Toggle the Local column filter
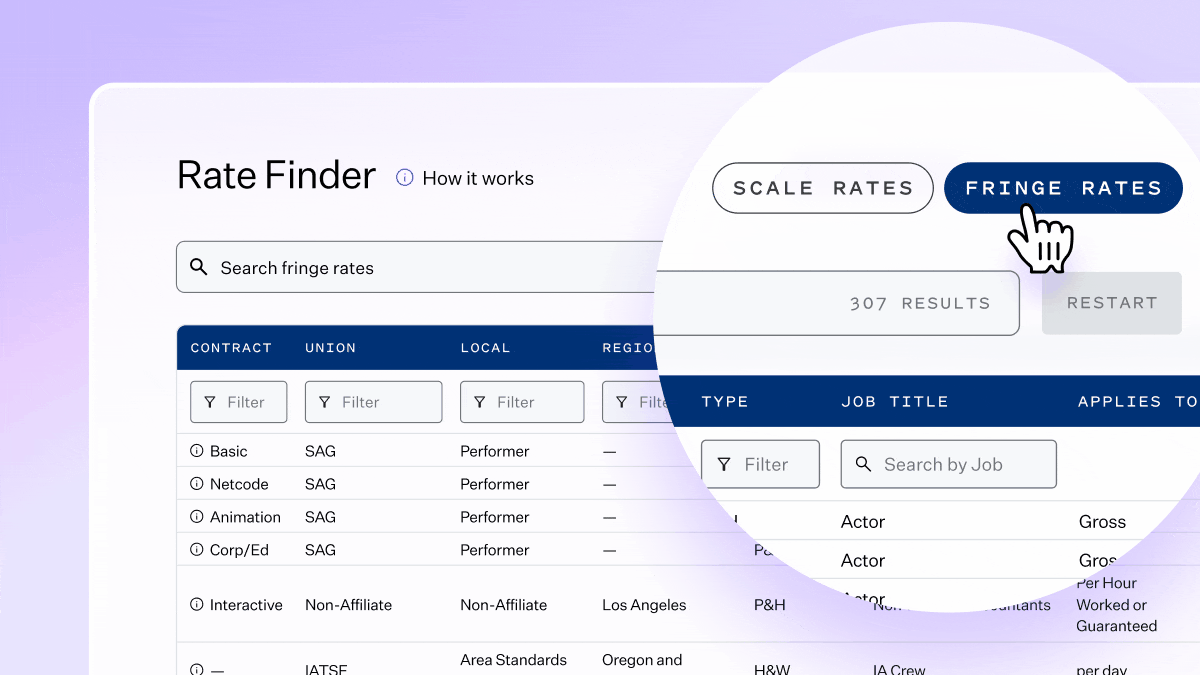This screenshot has height=675, width=1200. point(522,401)
